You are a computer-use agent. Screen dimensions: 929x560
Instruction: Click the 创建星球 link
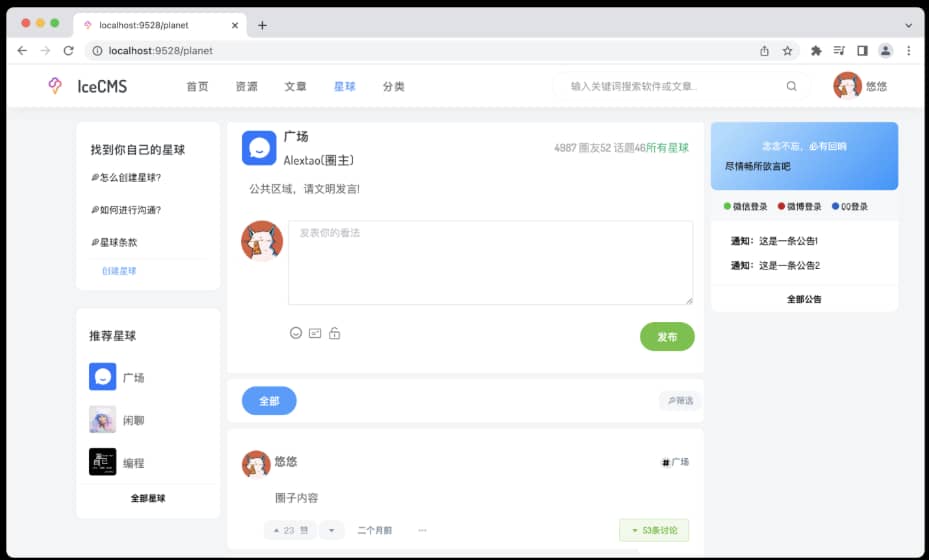coord(119,271)
